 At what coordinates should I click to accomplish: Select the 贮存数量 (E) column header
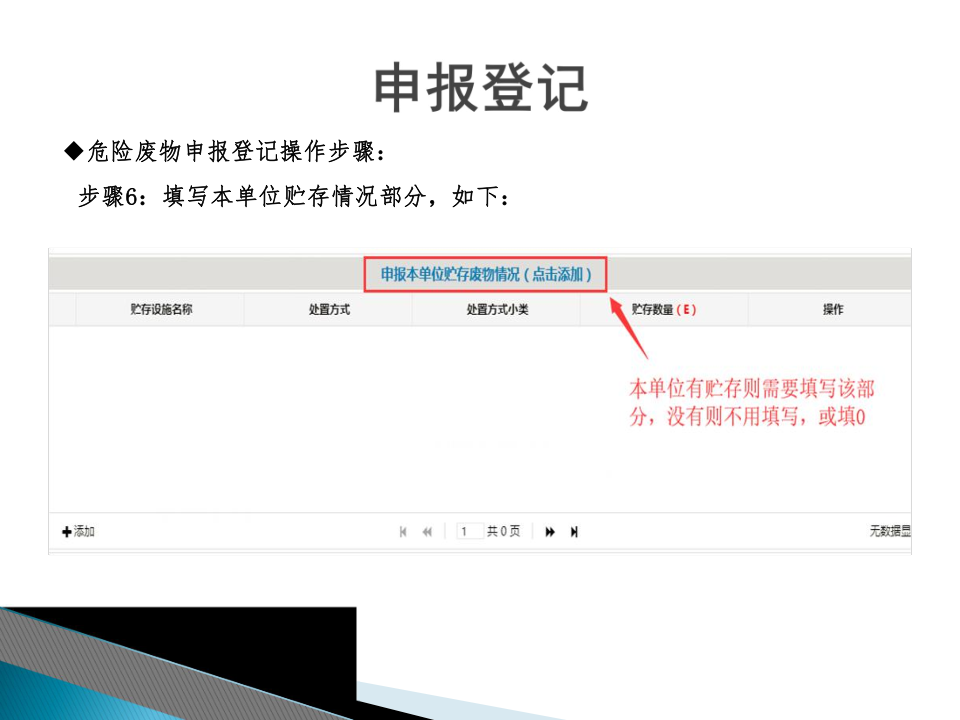point(664,309)
